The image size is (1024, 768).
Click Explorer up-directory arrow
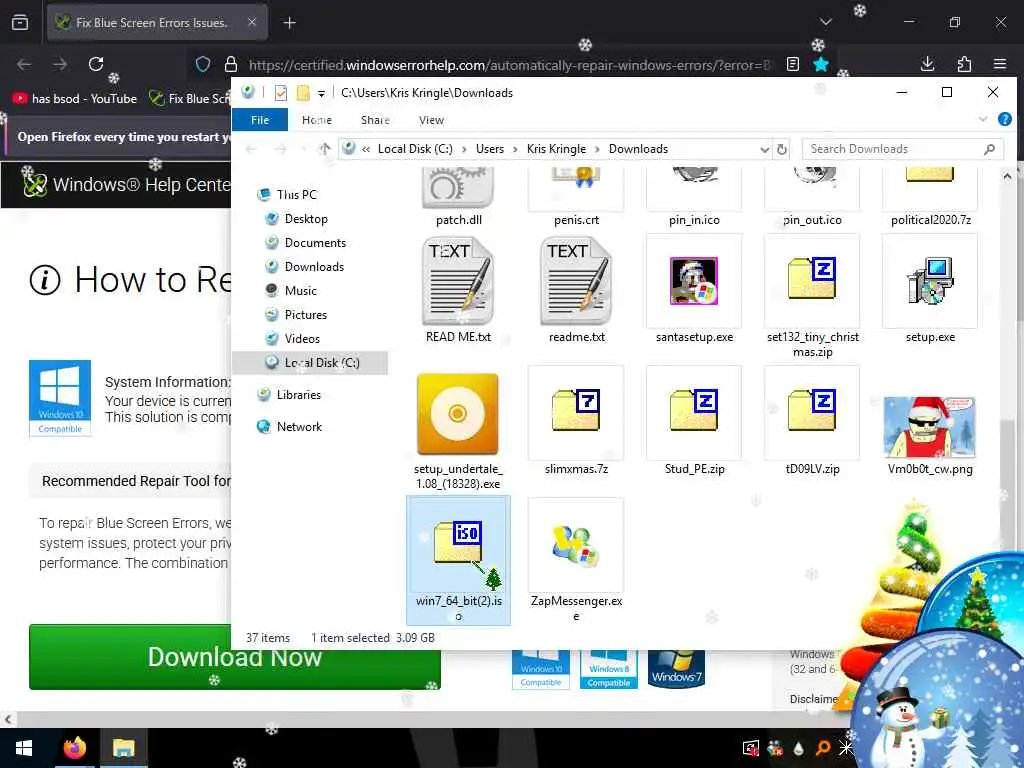(325, 149)
